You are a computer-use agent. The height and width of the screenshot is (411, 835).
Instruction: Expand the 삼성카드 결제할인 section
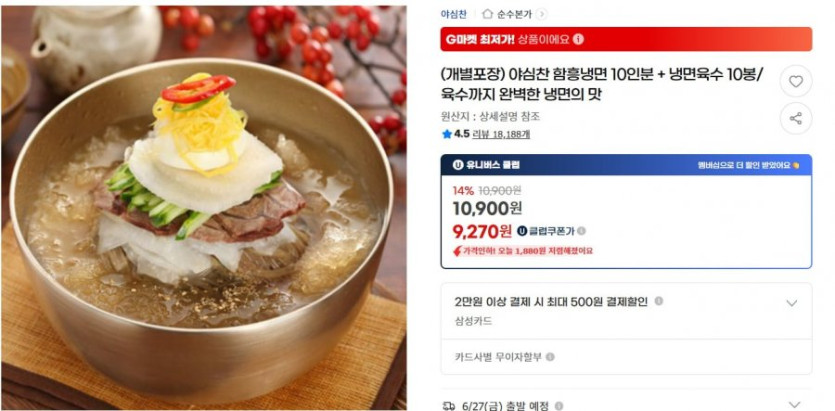pyautogui.click(x=792, y=303)
